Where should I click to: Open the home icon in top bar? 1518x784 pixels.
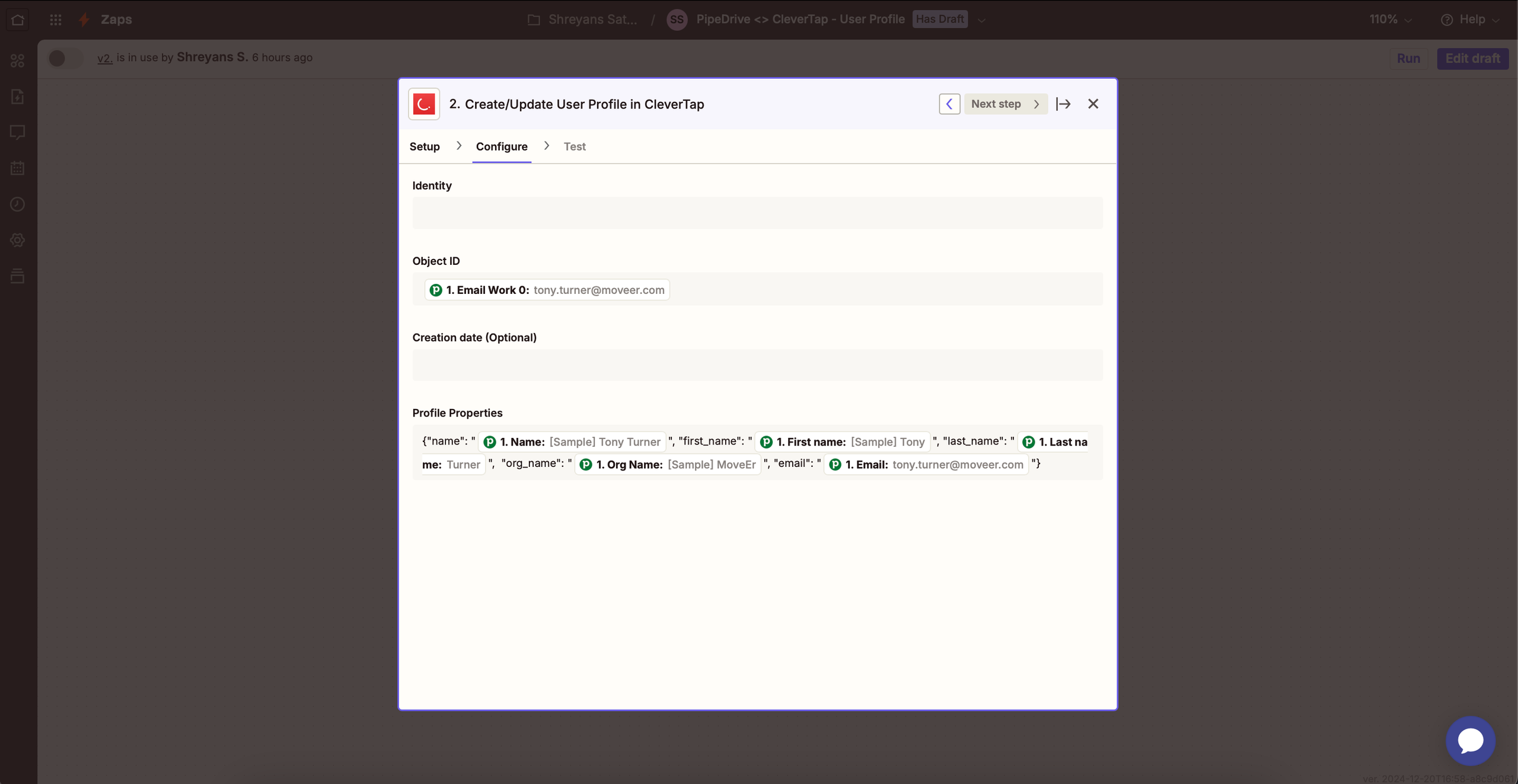click(x=18, y=20)
